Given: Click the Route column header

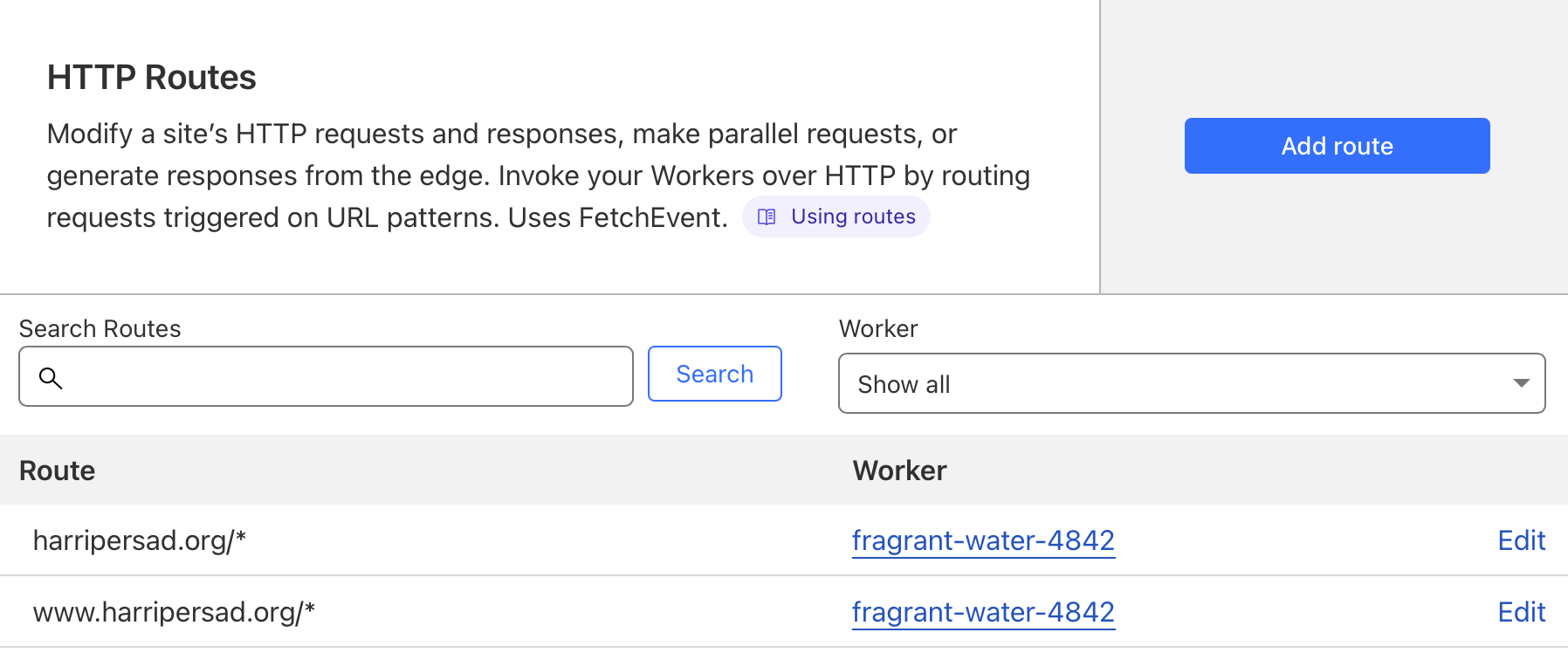Looking at the screenshot, I should (58, 471).
